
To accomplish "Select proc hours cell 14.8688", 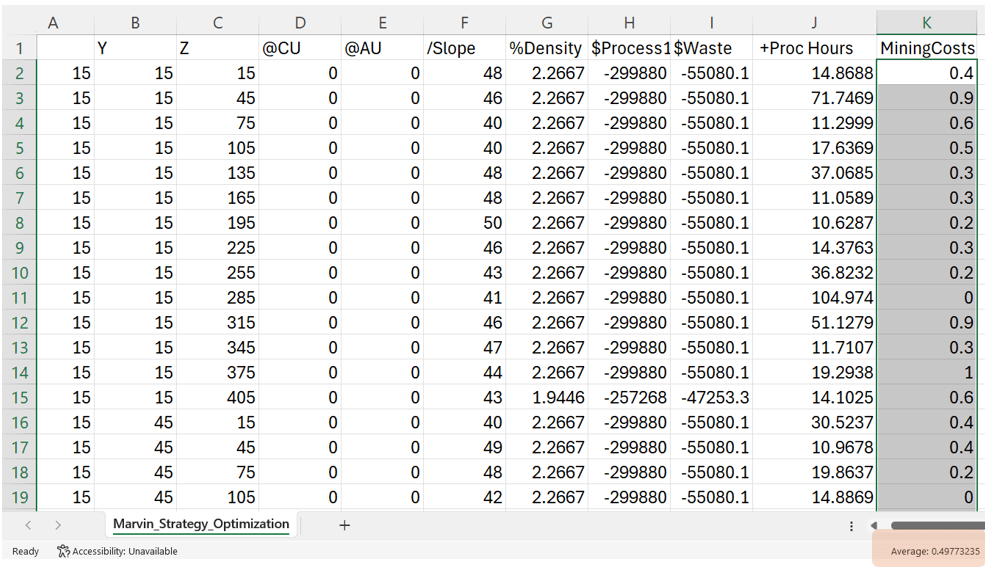I will (x=814, y=74).
